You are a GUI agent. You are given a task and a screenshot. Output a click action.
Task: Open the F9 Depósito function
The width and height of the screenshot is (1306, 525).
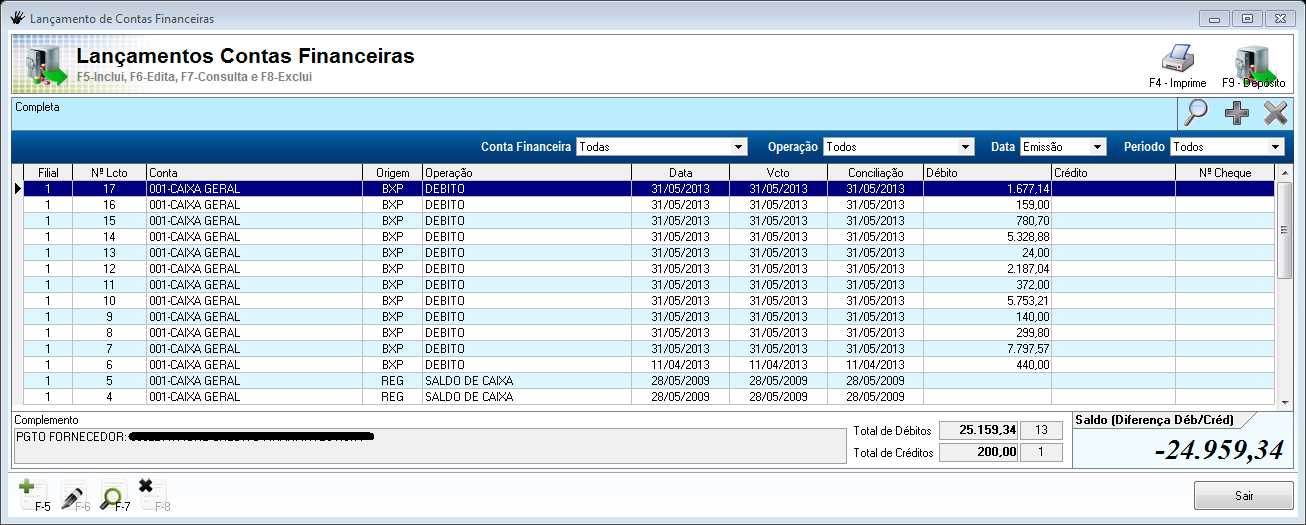1253,65
